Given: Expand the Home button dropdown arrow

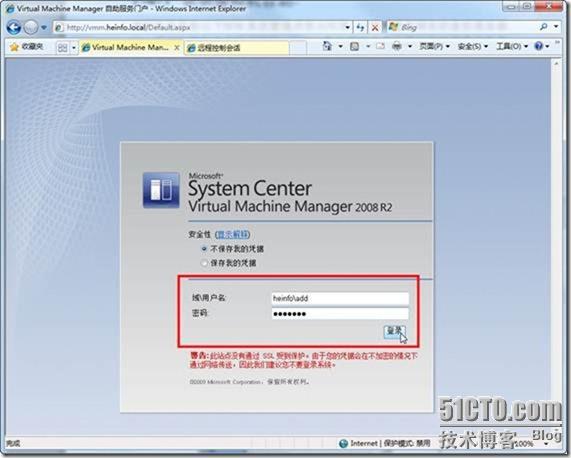Looking at the screenshot, I should [340, 46].
